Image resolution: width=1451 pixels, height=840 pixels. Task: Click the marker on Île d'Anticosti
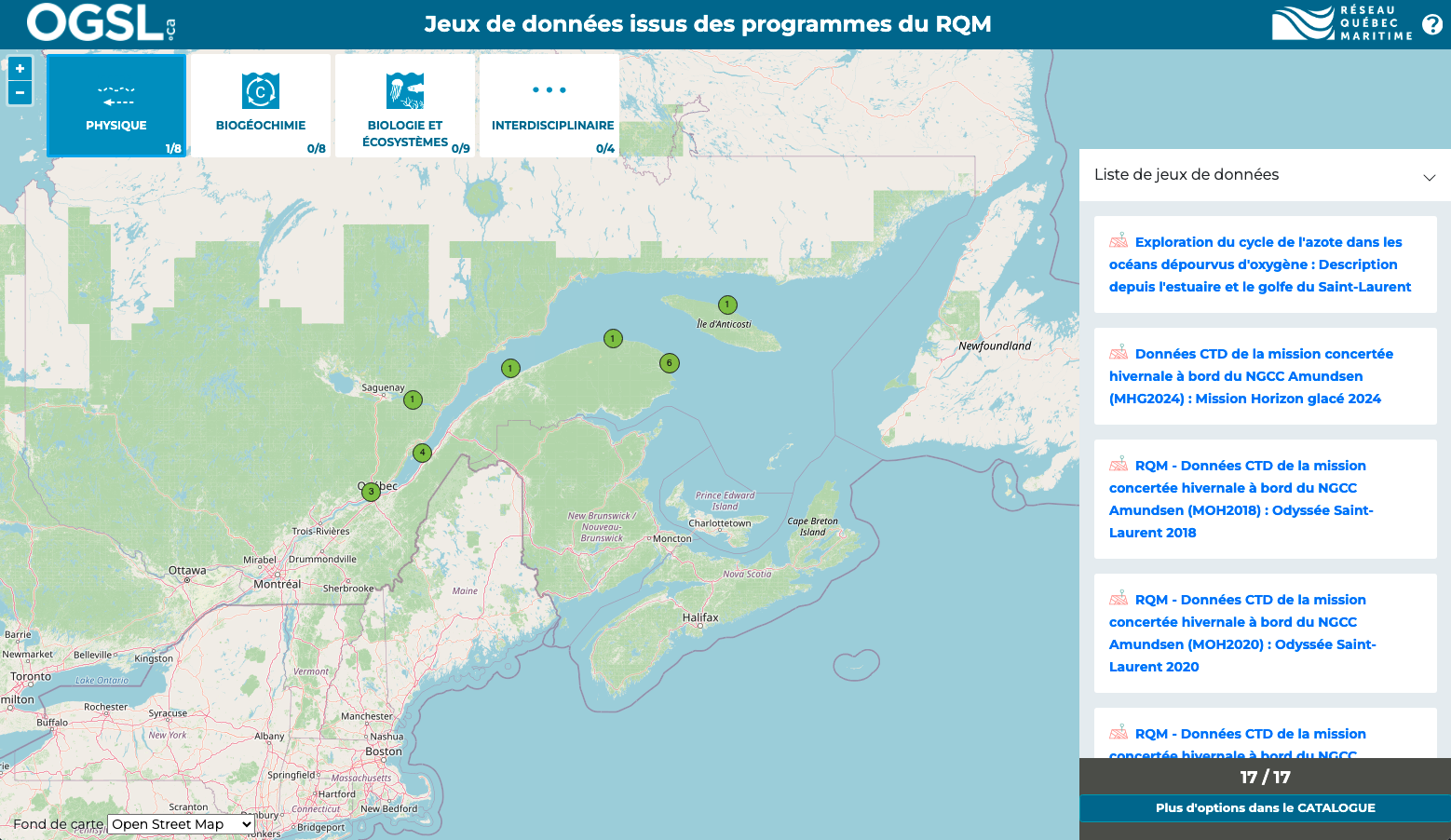[x=727, y=305]
